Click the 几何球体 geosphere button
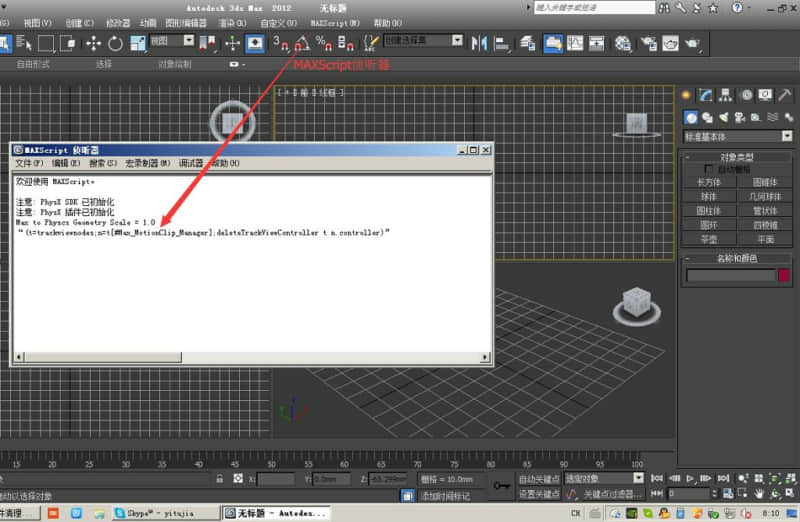Viewport: 800px width, 522px height. [x=764, y=196]
